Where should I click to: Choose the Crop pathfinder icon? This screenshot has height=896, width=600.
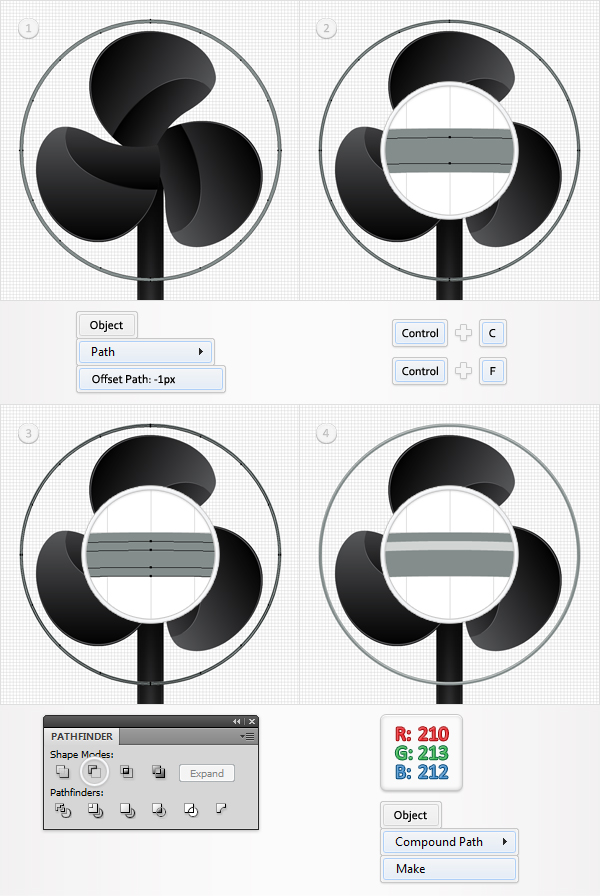[x=159, y=810]
